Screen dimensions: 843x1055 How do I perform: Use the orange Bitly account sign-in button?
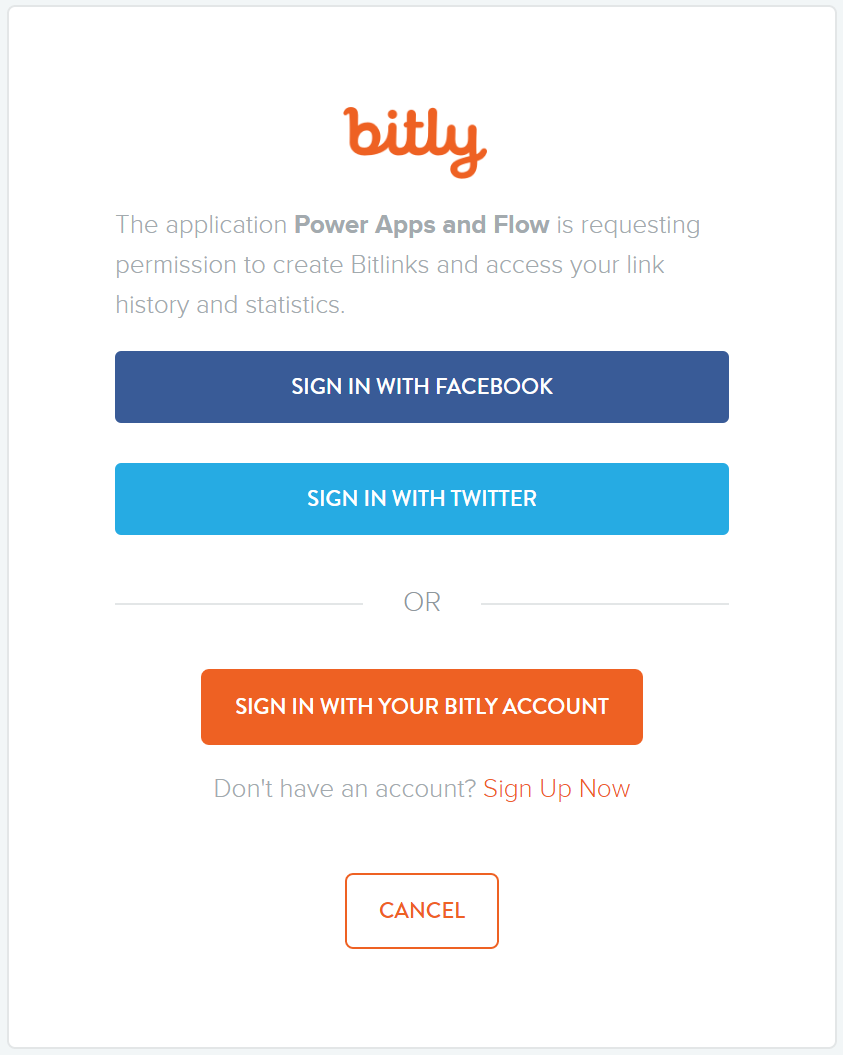421,706
